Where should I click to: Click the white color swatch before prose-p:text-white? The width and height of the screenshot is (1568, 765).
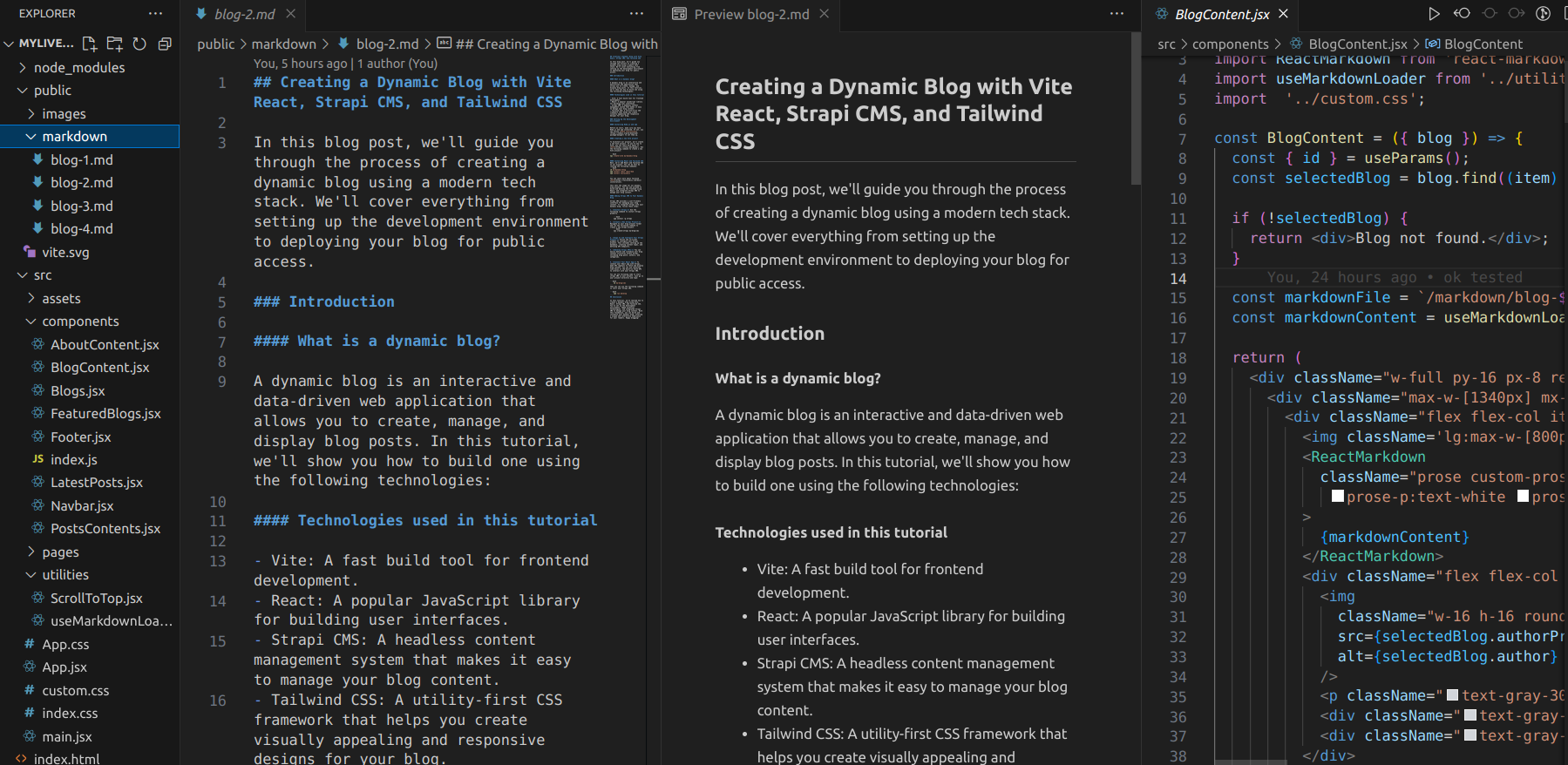tap(1338, 497)
